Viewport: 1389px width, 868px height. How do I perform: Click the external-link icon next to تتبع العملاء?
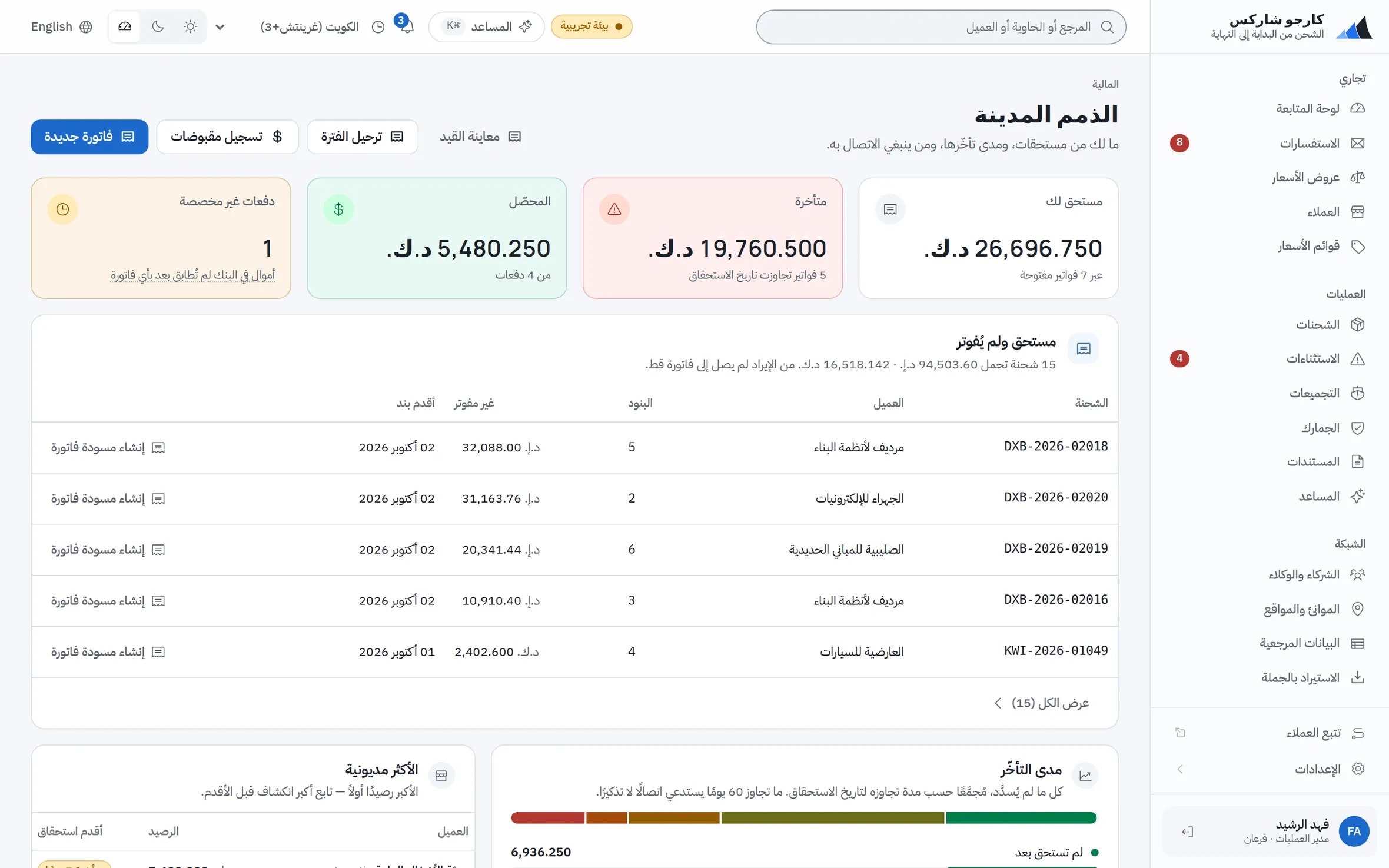coord(1180,733)
